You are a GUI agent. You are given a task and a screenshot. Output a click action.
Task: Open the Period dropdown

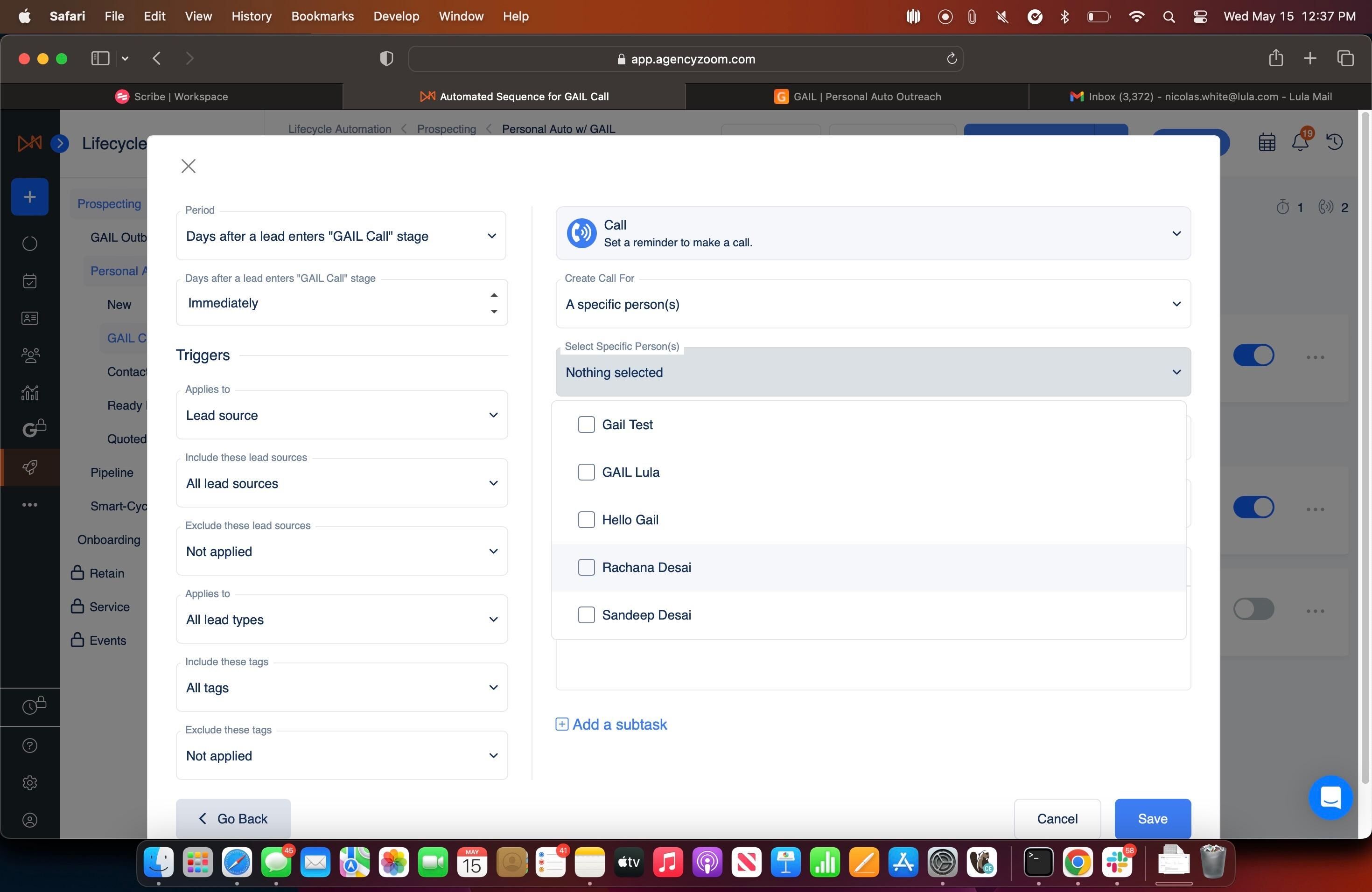pos(341,236)
